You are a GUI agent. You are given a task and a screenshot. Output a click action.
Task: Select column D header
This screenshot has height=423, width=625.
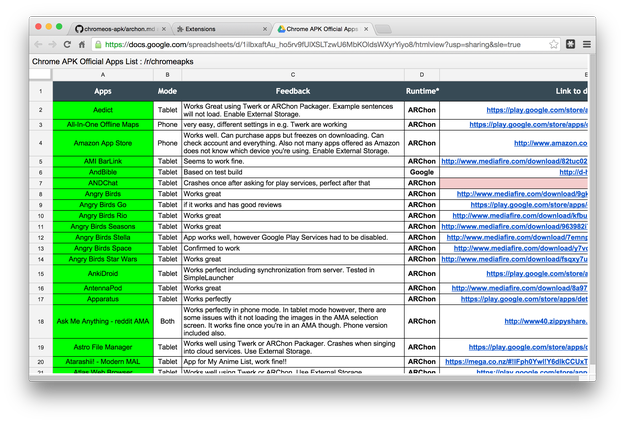pos(422,75)
